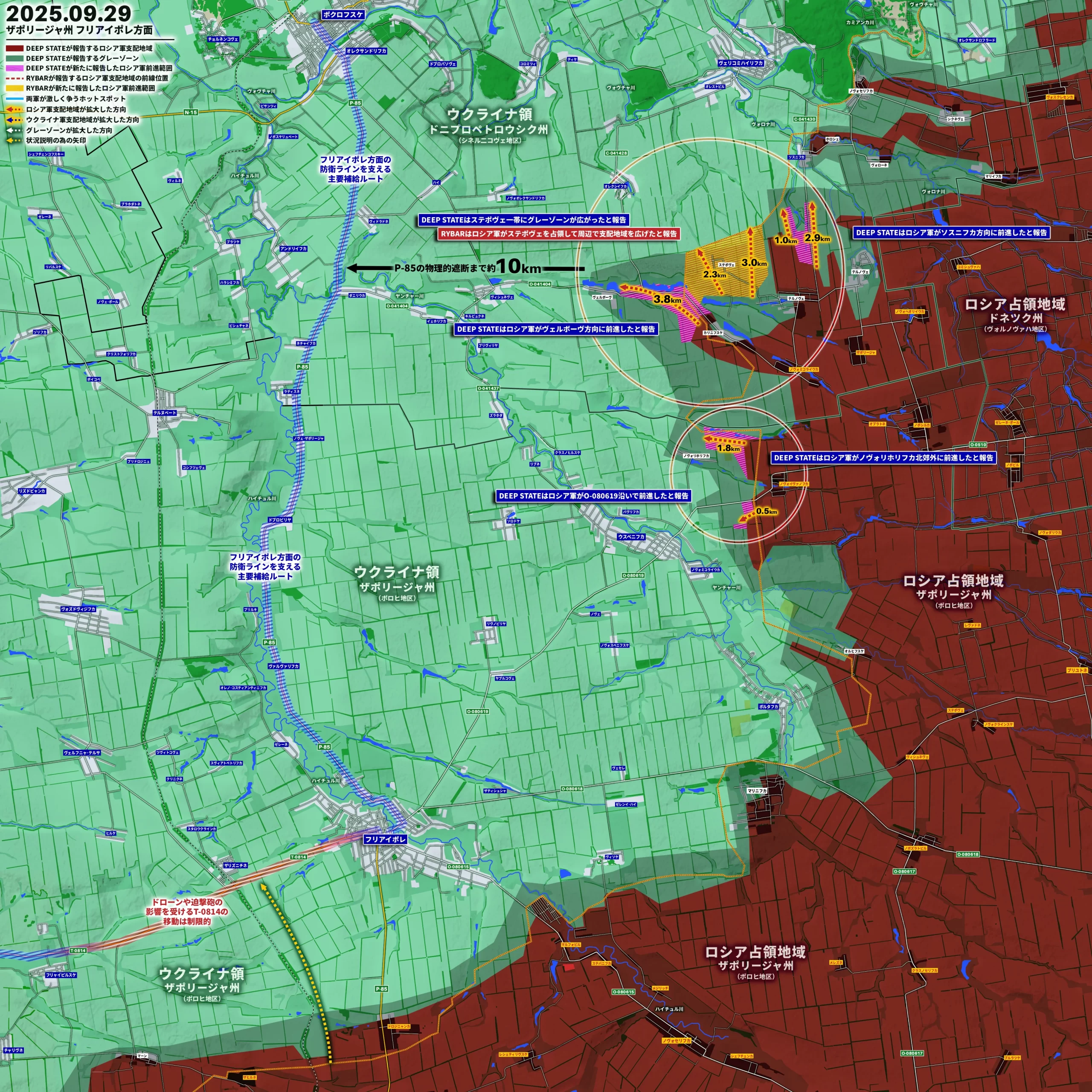
Task: Click the magenta DEEP STATE advance legend swatch
Action: [x=14, y=68]
